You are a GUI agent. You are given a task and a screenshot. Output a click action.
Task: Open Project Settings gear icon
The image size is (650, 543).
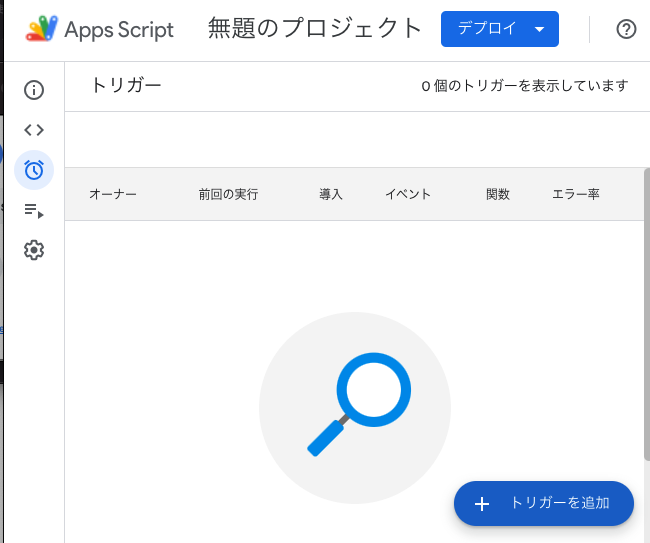(x=34, y=250)
